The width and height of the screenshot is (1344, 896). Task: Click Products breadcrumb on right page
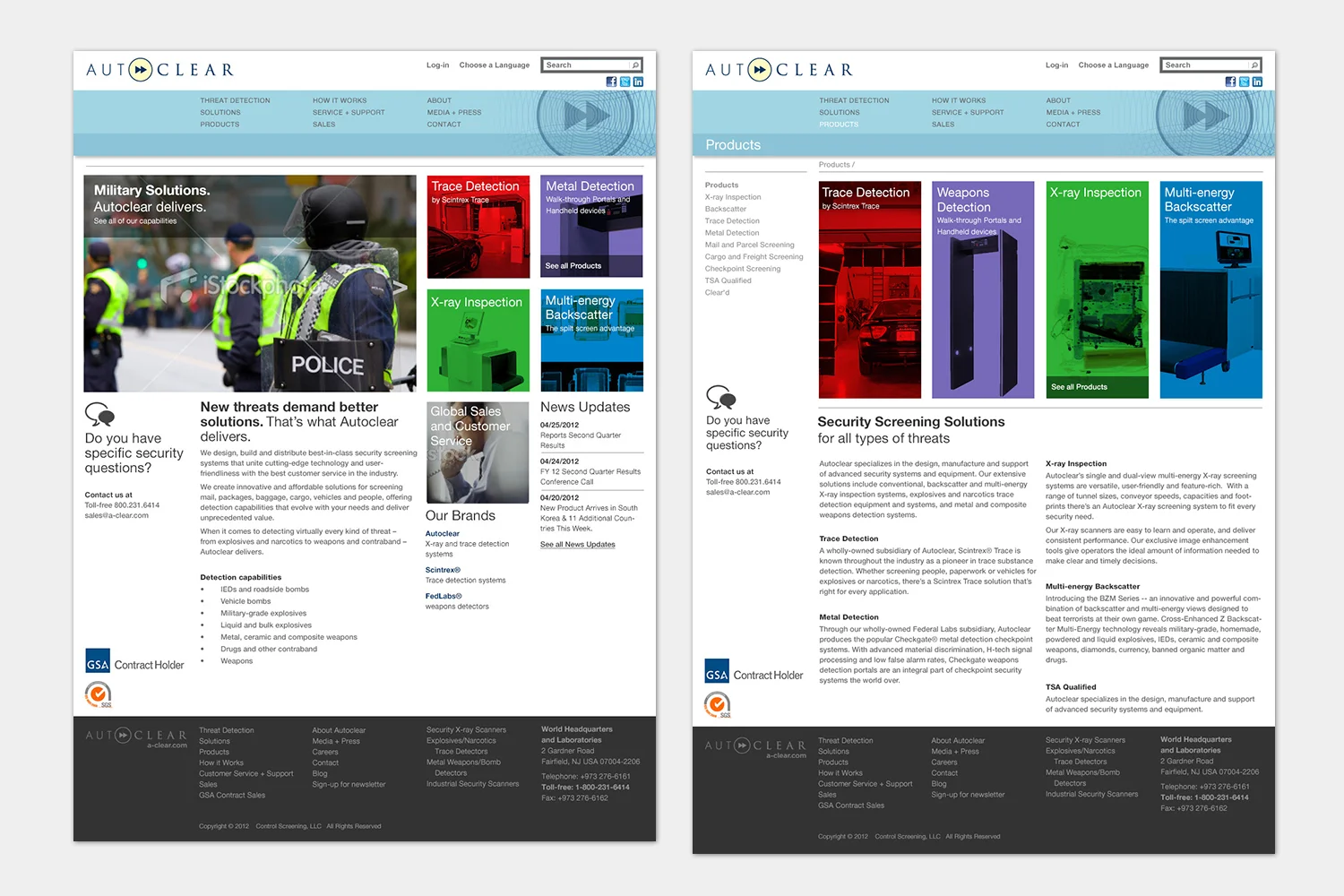pyautogui.click(x=834, y=165)
